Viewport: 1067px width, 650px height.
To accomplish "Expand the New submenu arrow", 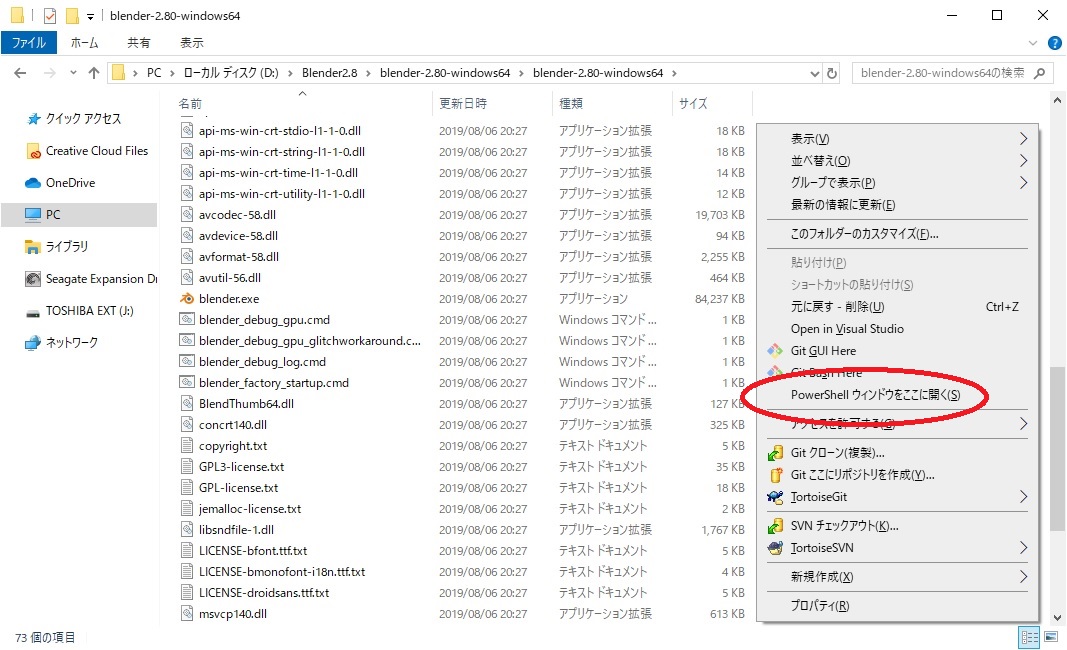I will click(1023, 576).
